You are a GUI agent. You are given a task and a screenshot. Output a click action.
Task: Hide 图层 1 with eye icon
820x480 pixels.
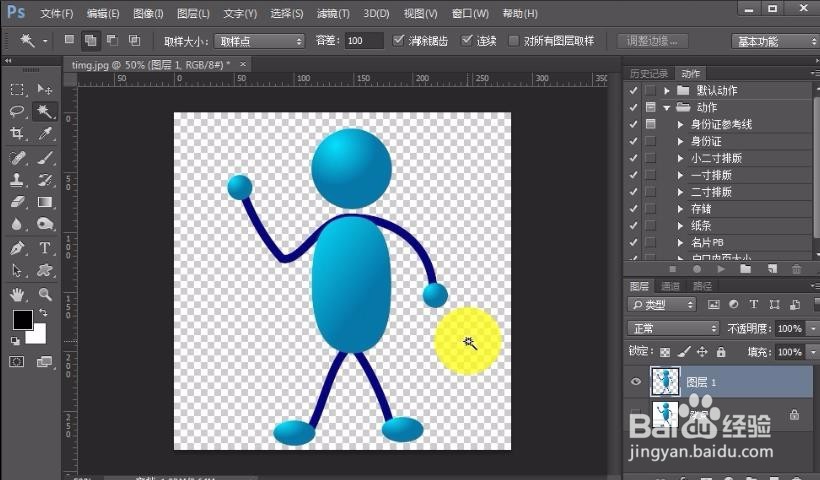click(635, 381)
